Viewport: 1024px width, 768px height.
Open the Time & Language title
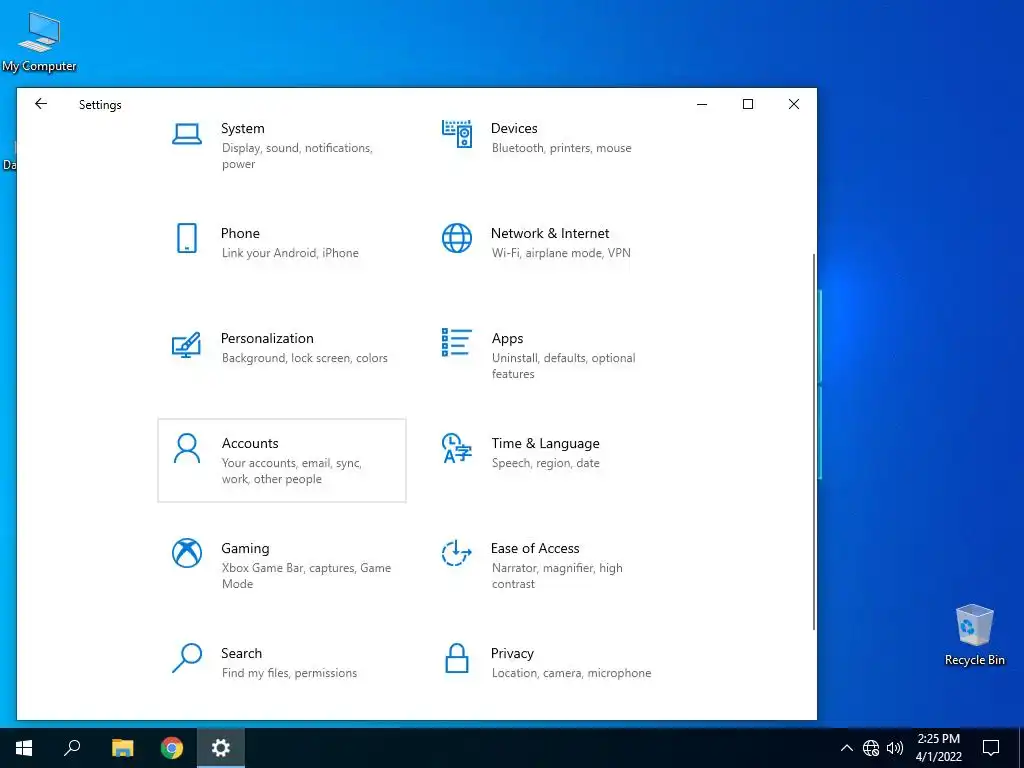pos(545,443)
